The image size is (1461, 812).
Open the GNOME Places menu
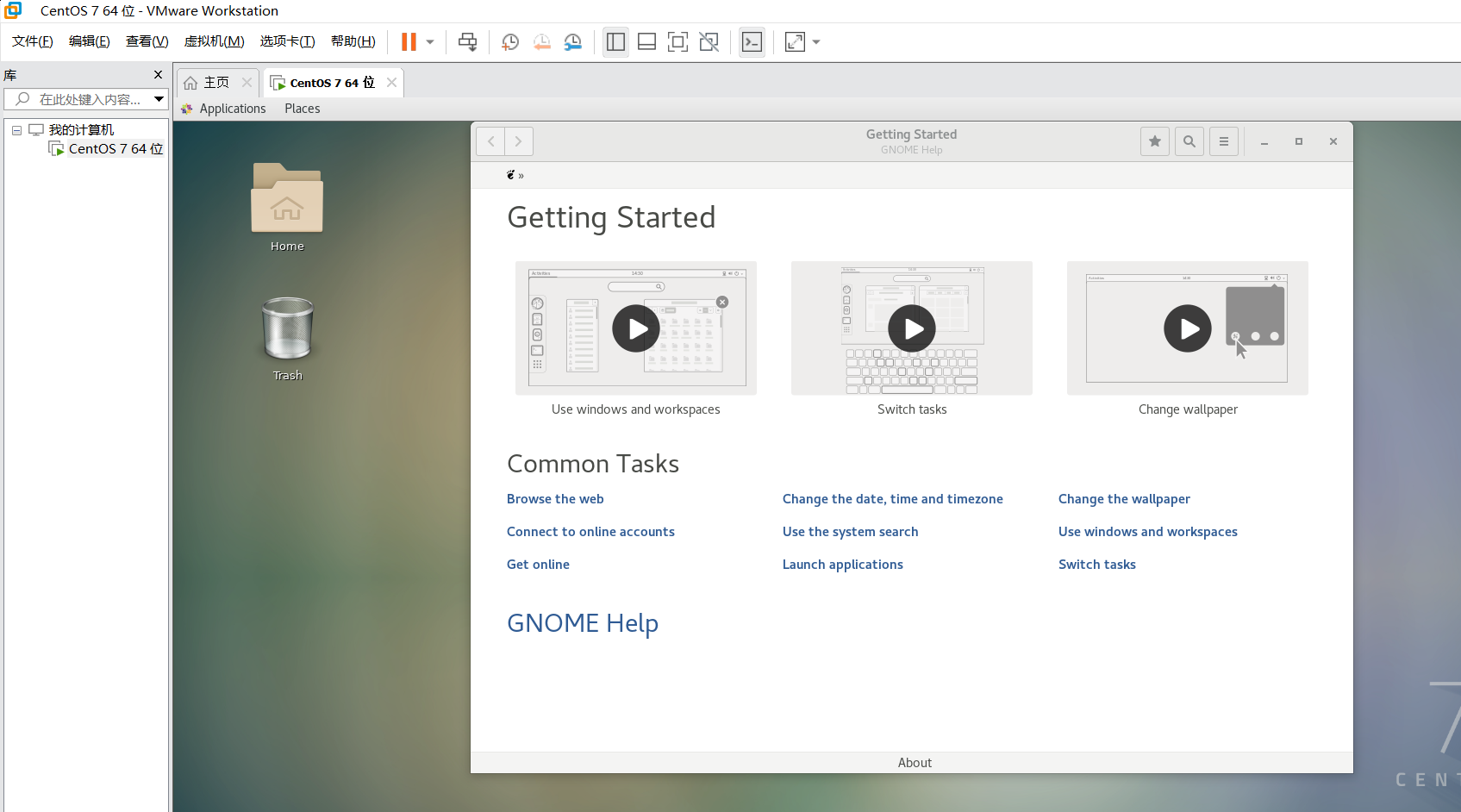point(303,109)
